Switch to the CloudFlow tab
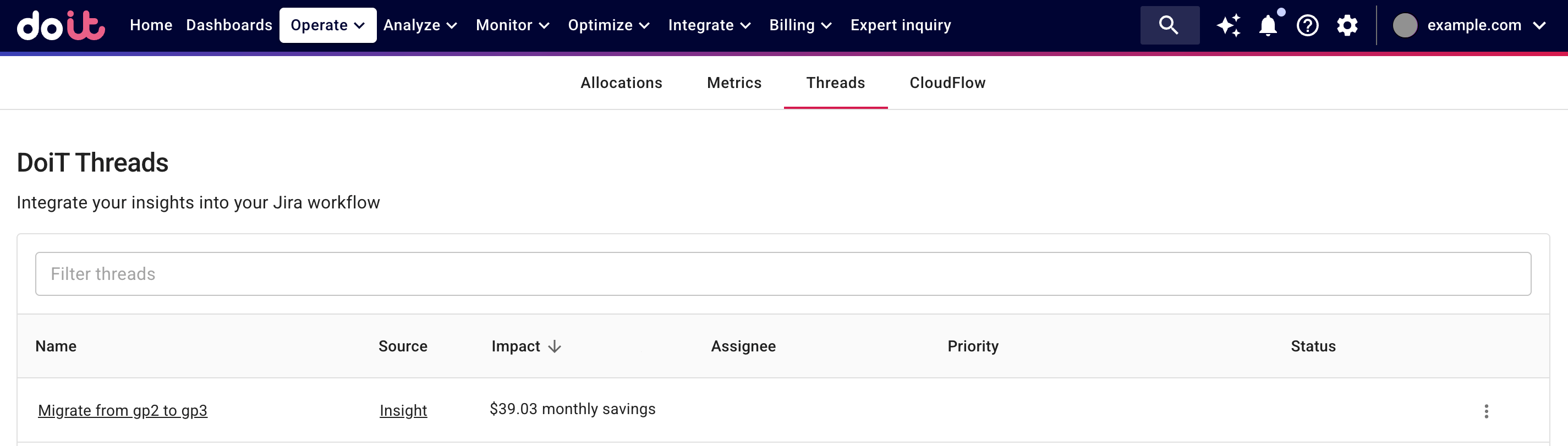This screenshot has height=446, width=1568. tap(947, 82)
